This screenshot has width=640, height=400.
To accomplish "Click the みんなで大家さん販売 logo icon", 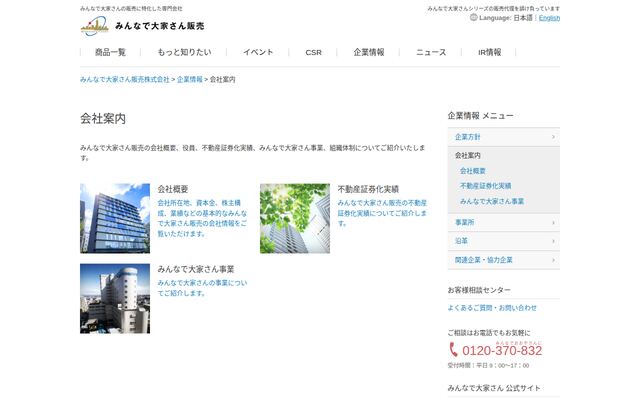I will pyautogui.click(x=95, y=26).
